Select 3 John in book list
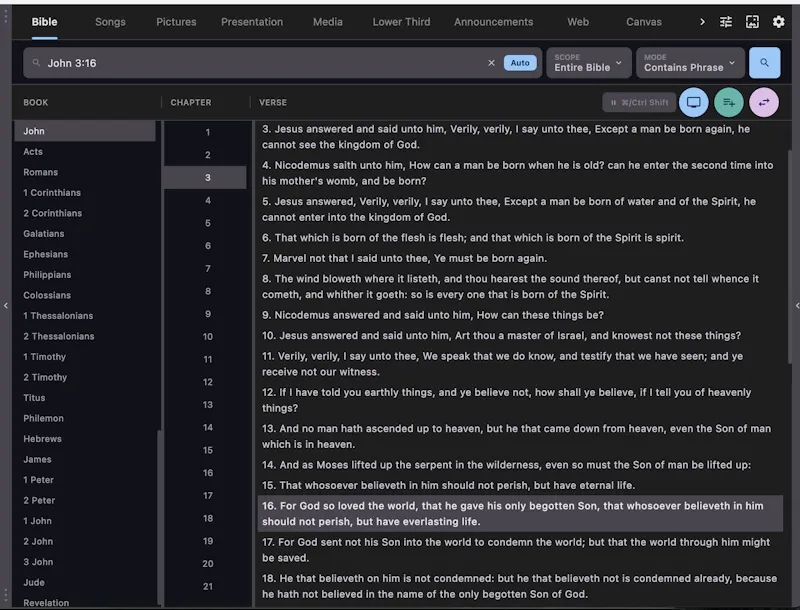This screenshot has width=800, height=610. point(85,562)
